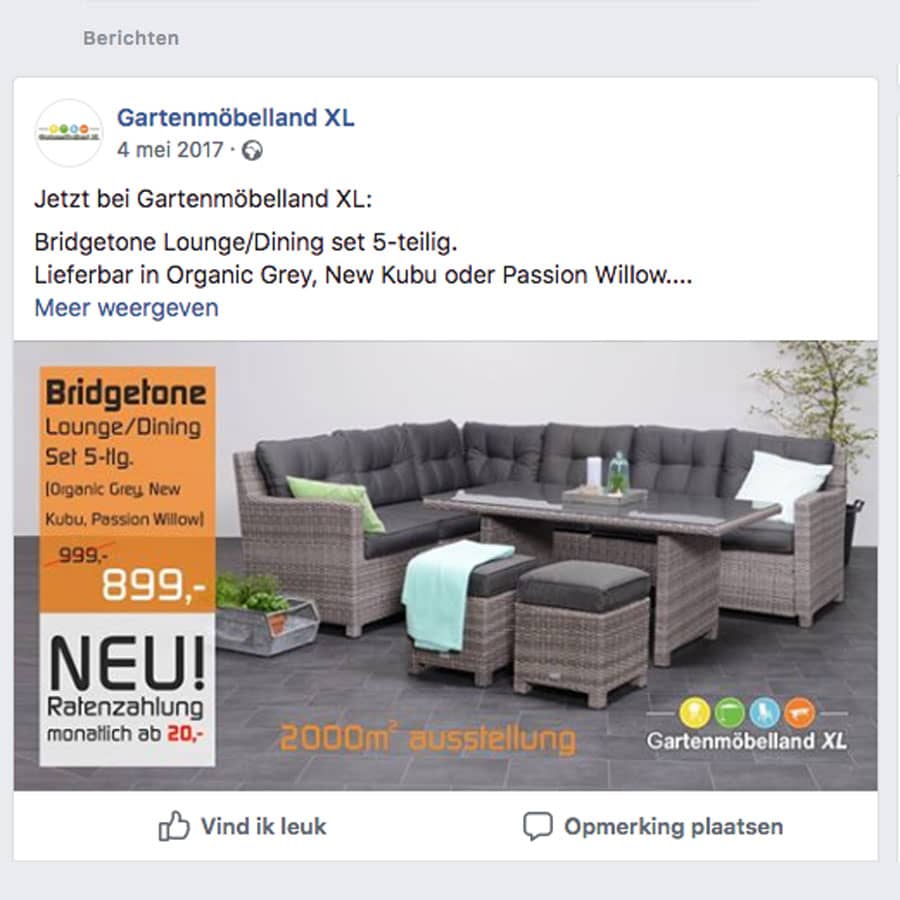Open the post date 4 mei 2017
Image resolution: width=900 pixels, height=900 pixels.
tap(170, 150)
